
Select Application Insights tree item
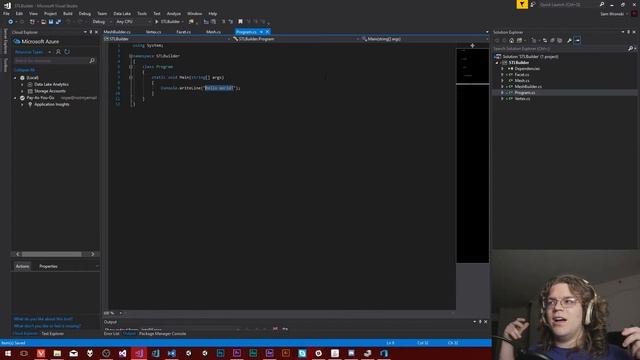51,104
